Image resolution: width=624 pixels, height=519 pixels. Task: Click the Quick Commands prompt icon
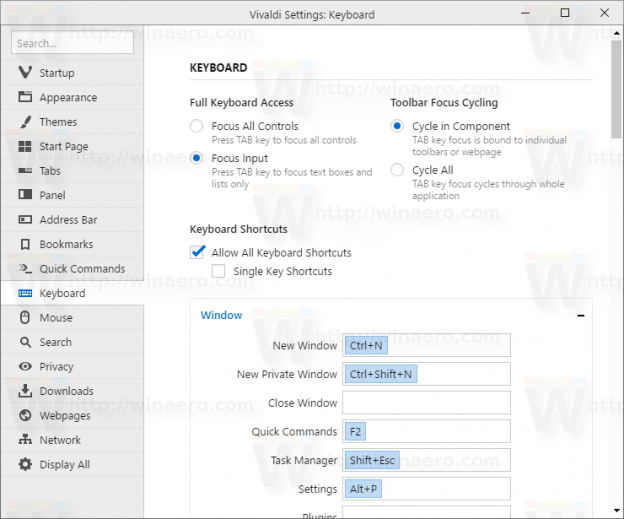click(25, 268)
